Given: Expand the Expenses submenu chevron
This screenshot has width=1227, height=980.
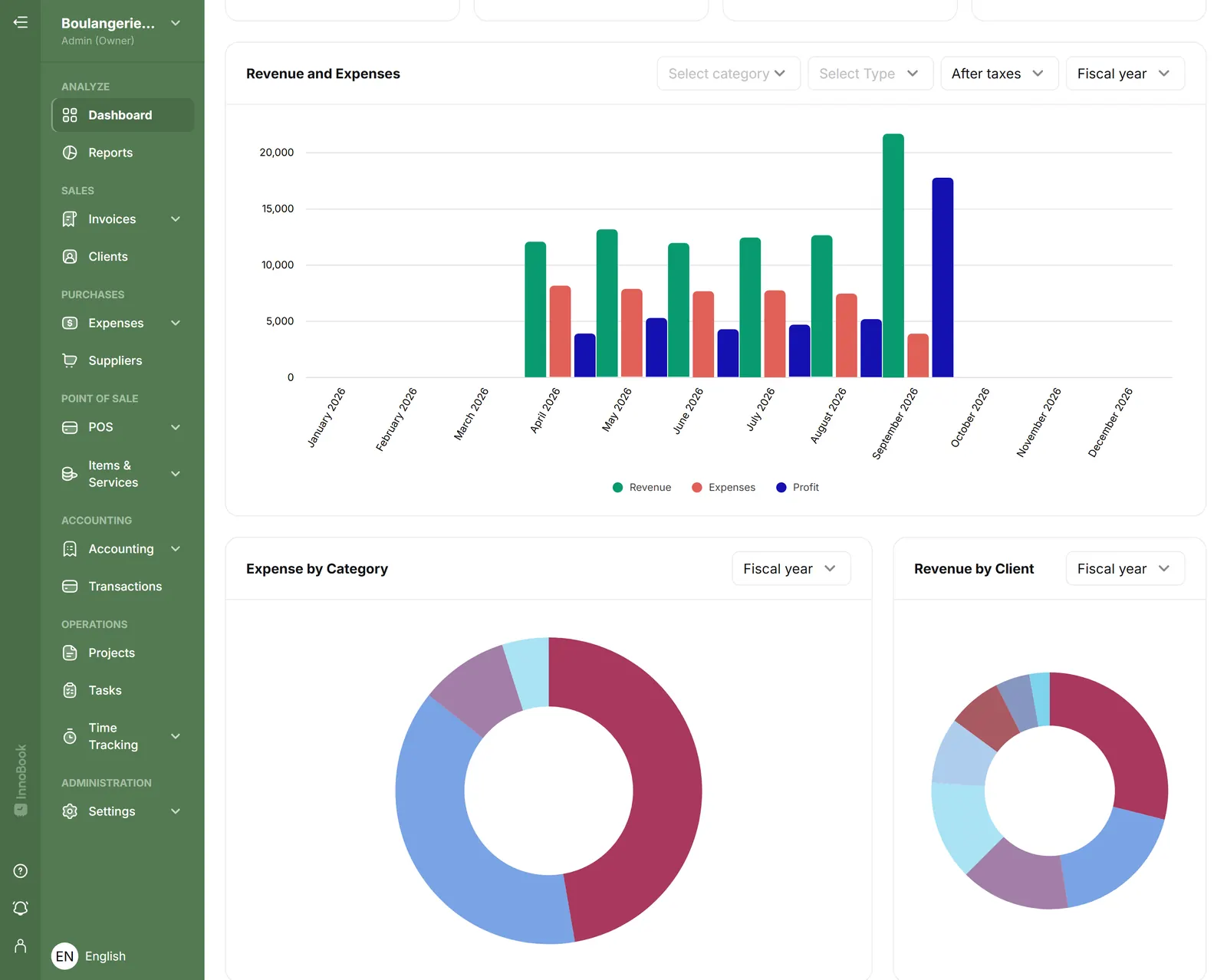Looking at the screenshot, I should point(176,323).
